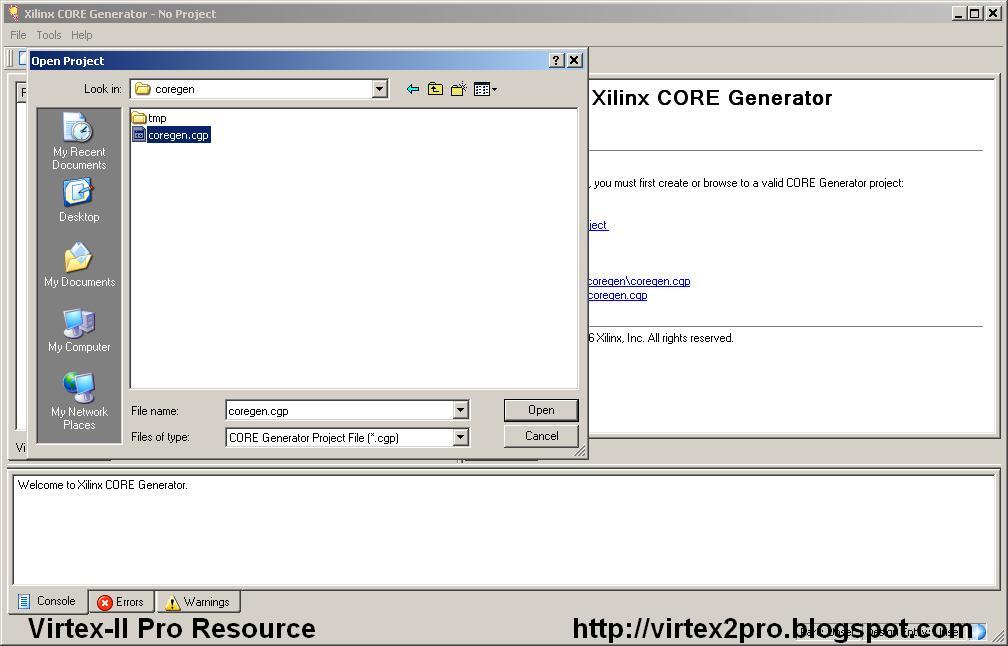This screenshot has width=1008, height=646.
Task: Click the File name input field
Action: pos(339,410)
